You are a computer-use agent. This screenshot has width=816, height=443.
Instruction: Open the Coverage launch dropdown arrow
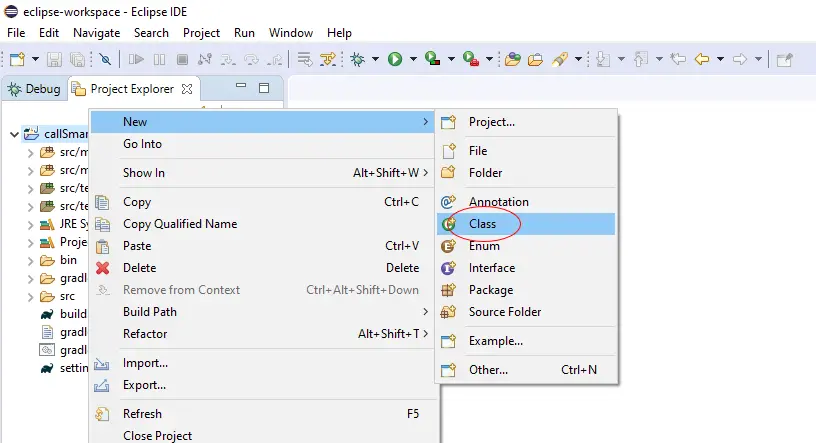pos(451,59)
